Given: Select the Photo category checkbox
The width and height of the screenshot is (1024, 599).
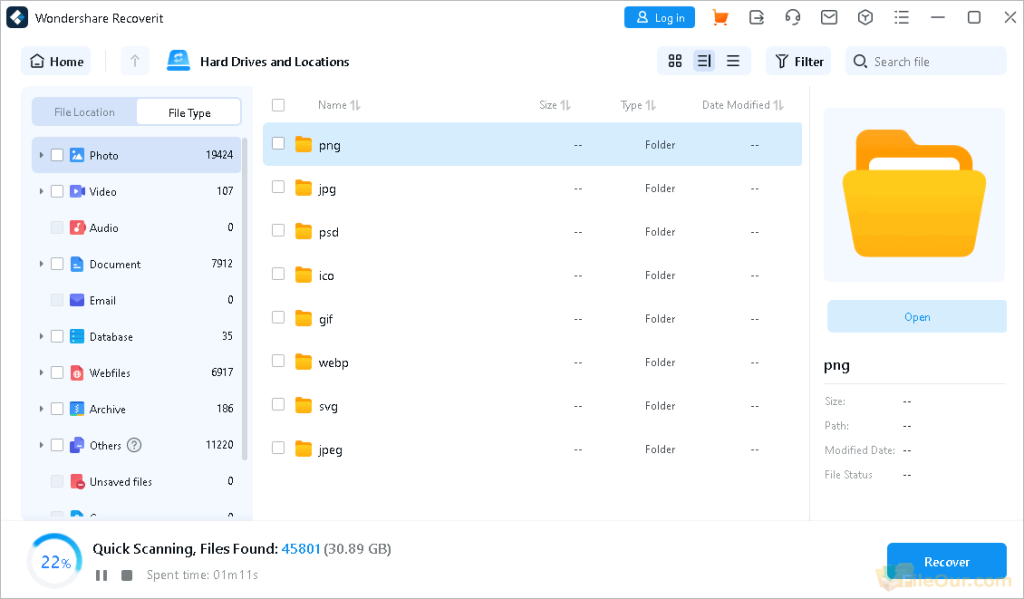Looking at the screenshot, I should coord(57,155).
